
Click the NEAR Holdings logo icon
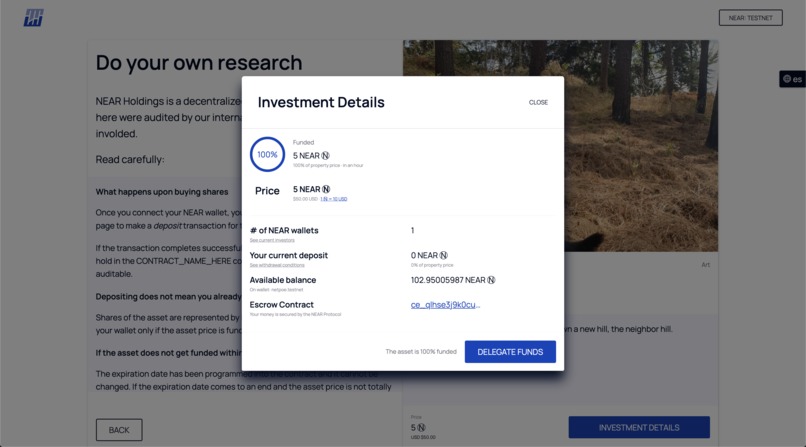click(33, 18)
